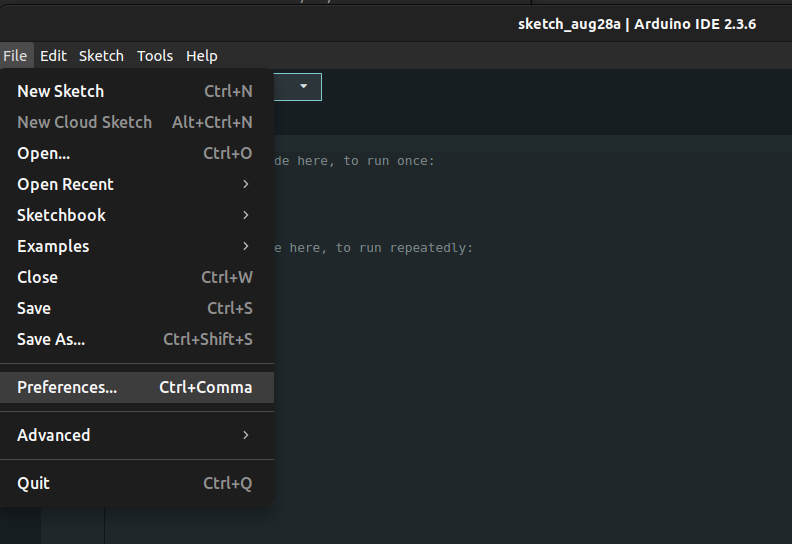Open the board selector dropdown
The height and width of the screenshot is (544, 792).
pyautogui.click(x=303, y=87)
